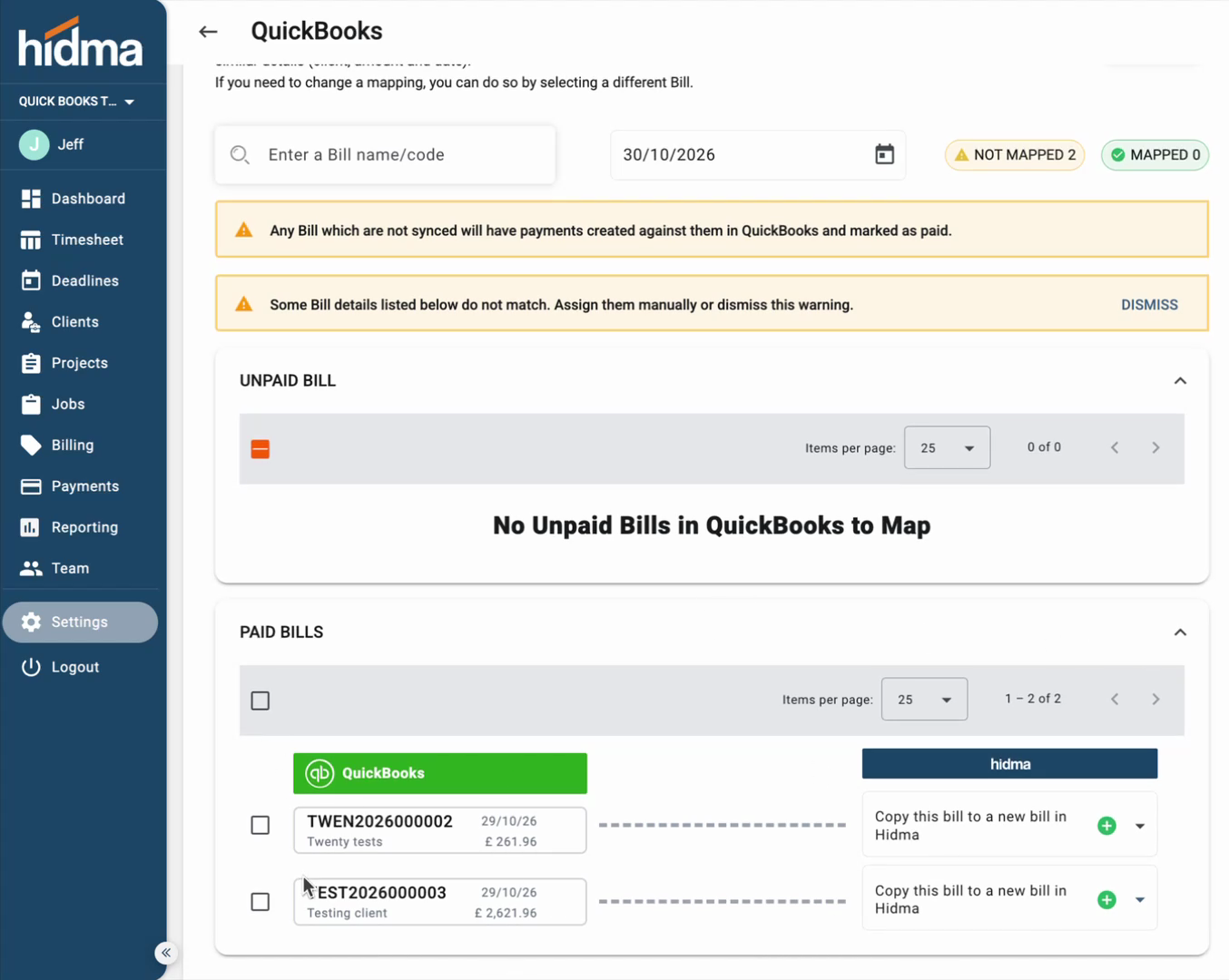The height and width of the screenshot is (980, 1229).
Task: Click warning triangle beside details mismatch message
Action: [x=244, y=304]
